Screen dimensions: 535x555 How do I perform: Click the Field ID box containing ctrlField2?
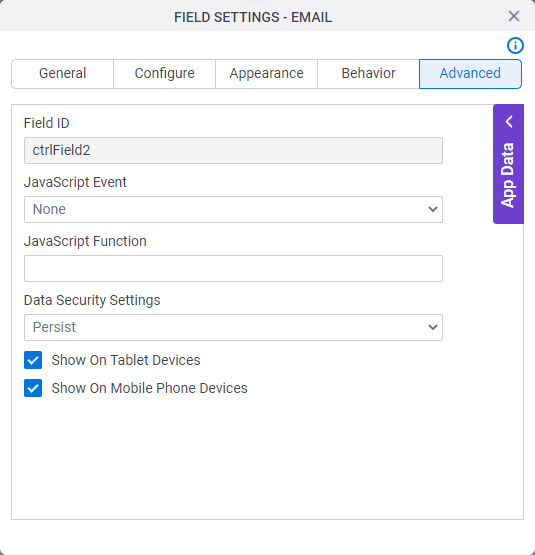pos(233,150)
